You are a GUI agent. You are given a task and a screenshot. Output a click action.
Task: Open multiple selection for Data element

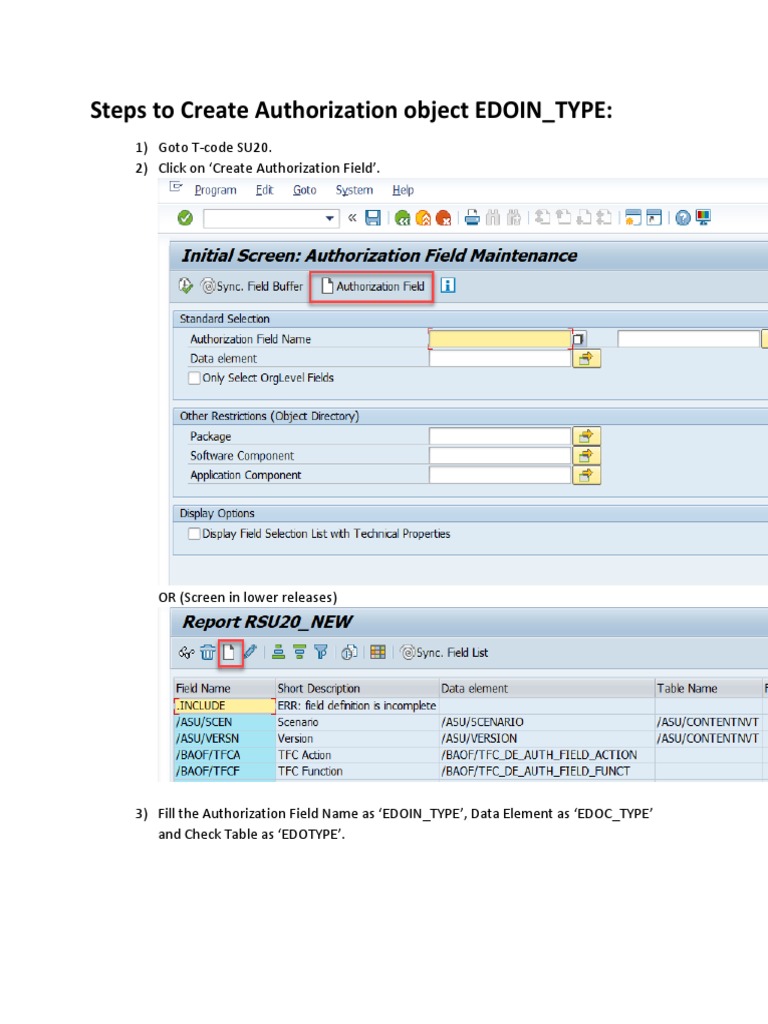[x=586, y=358]
